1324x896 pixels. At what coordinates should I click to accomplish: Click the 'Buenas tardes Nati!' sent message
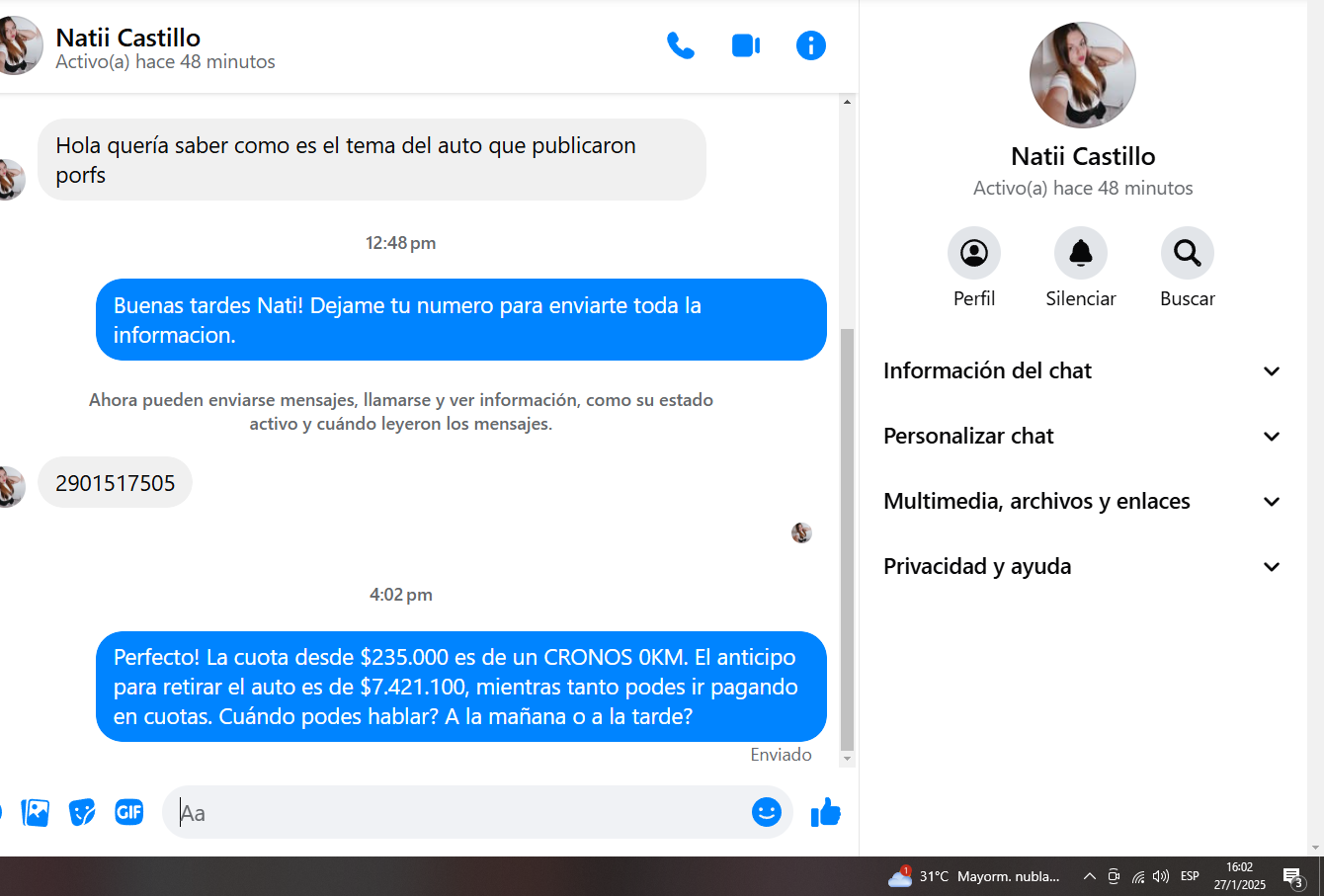click(x=460, y=320)
